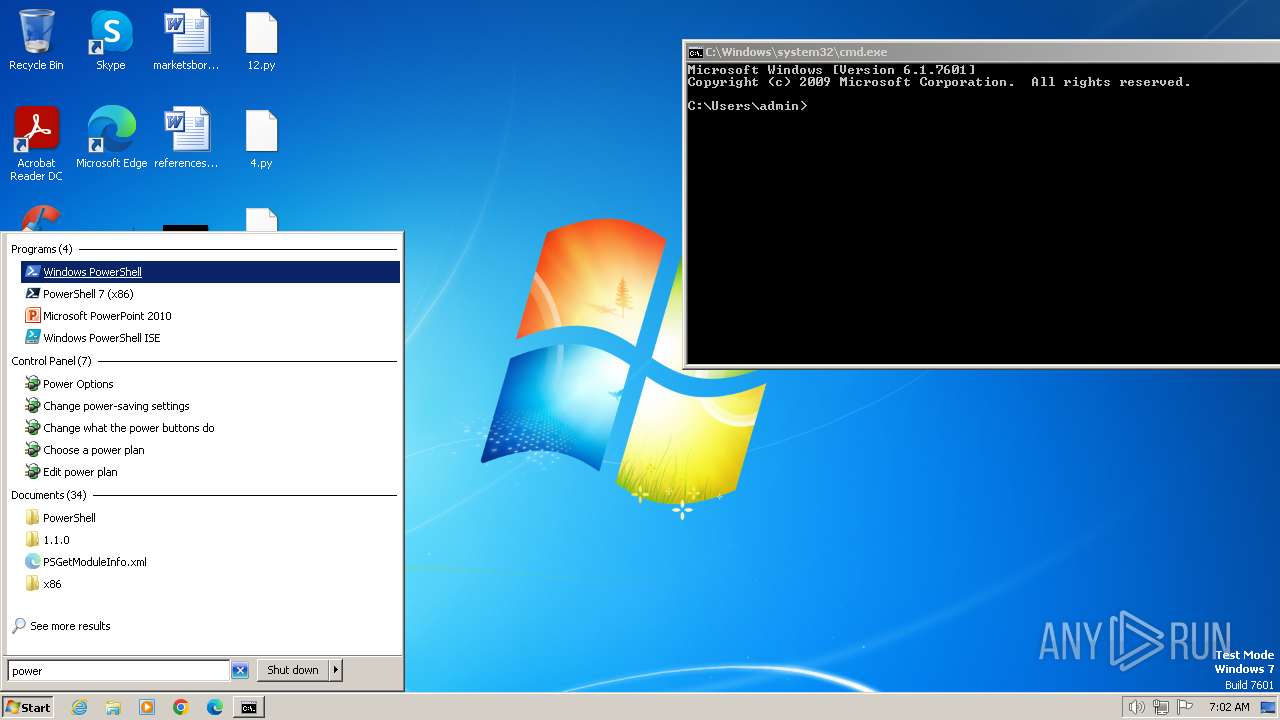The image size is (1280, 720).
Task: Select the 12.py file on desktop
Action: (261, 40)
